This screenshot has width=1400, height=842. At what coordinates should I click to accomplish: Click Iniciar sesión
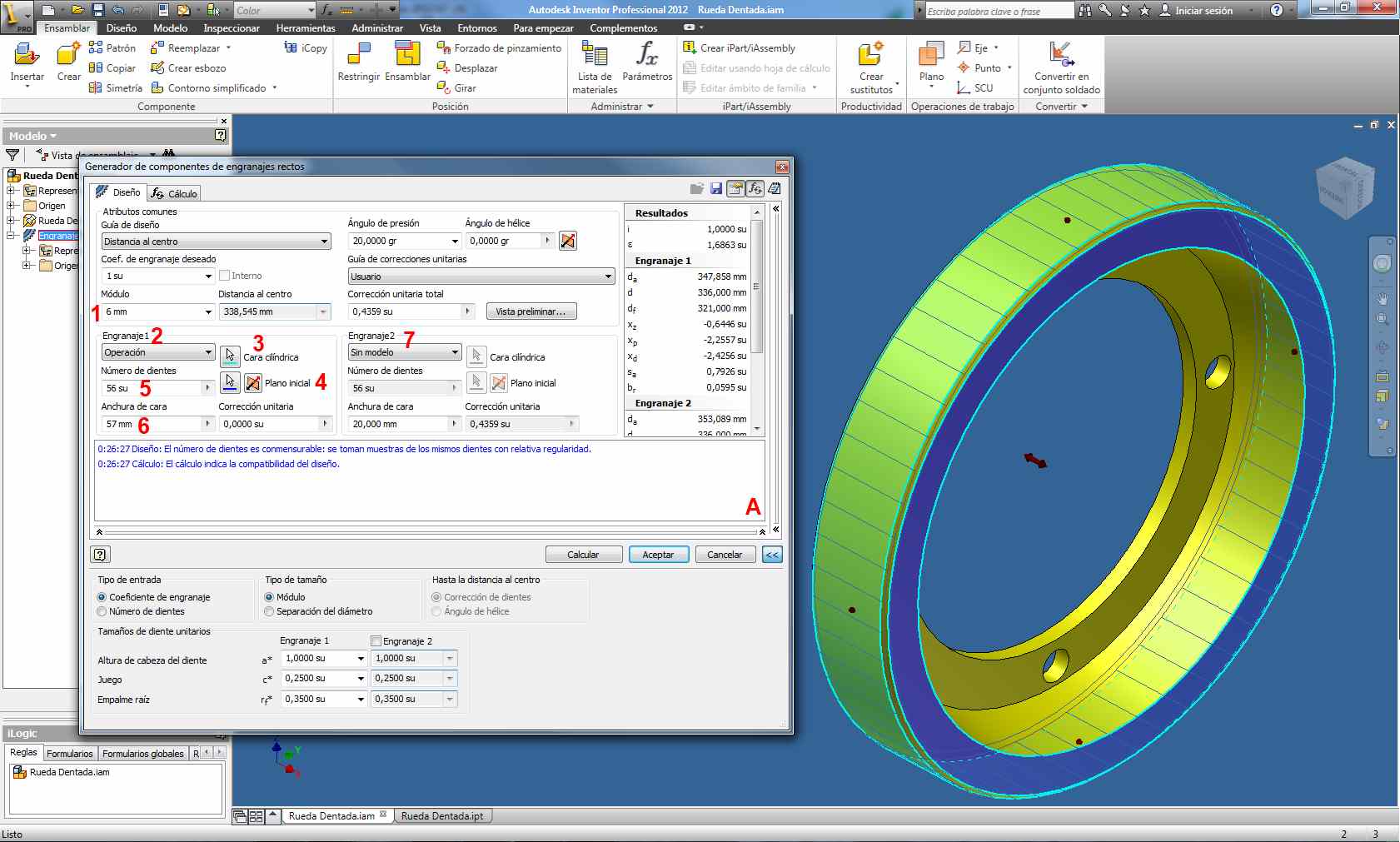[x=1196, y=11]
